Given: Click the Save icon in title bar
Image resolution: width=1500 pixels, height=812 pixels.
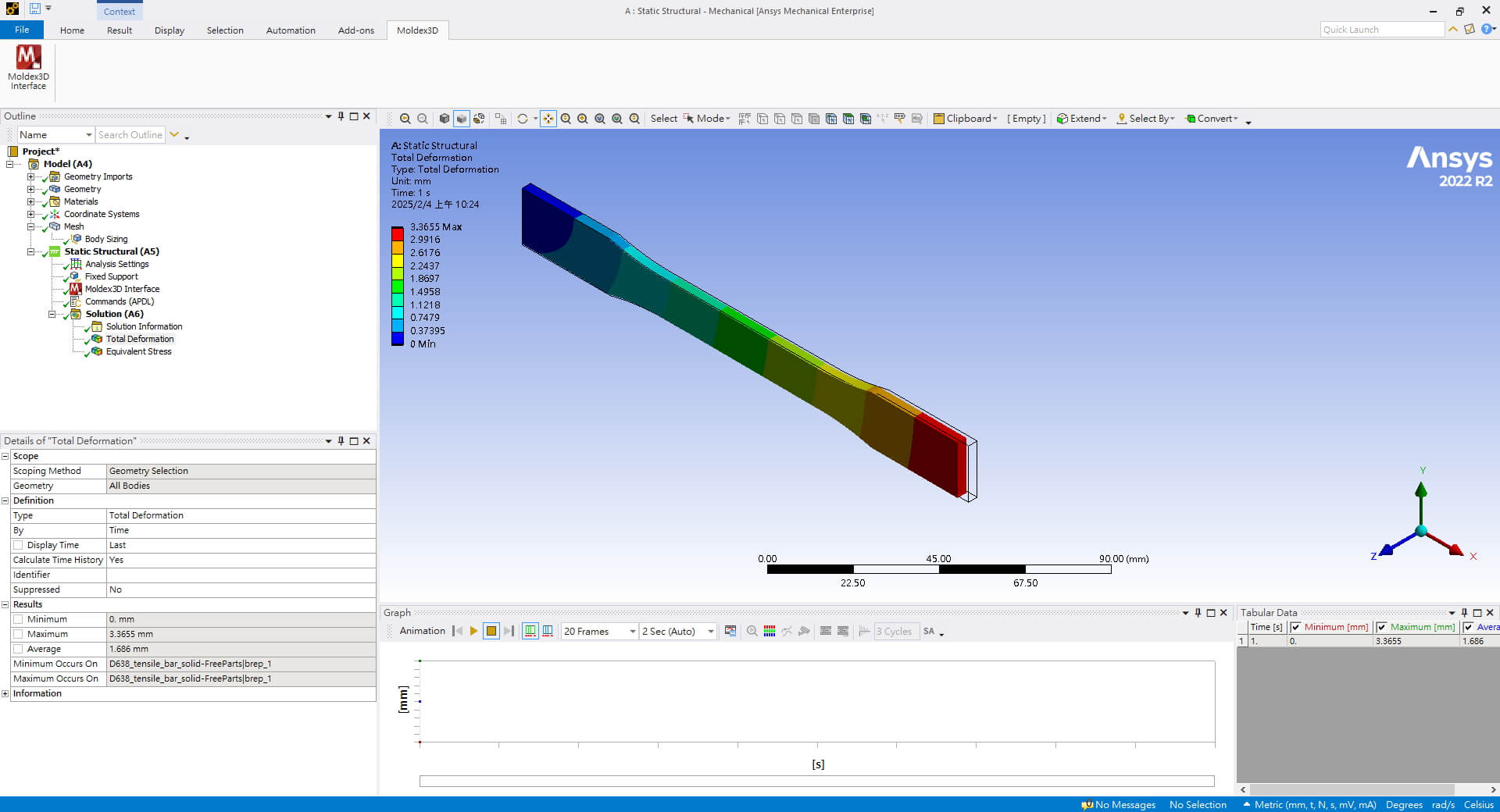Looking at the screenshot, I should click(x=34, y=9).
